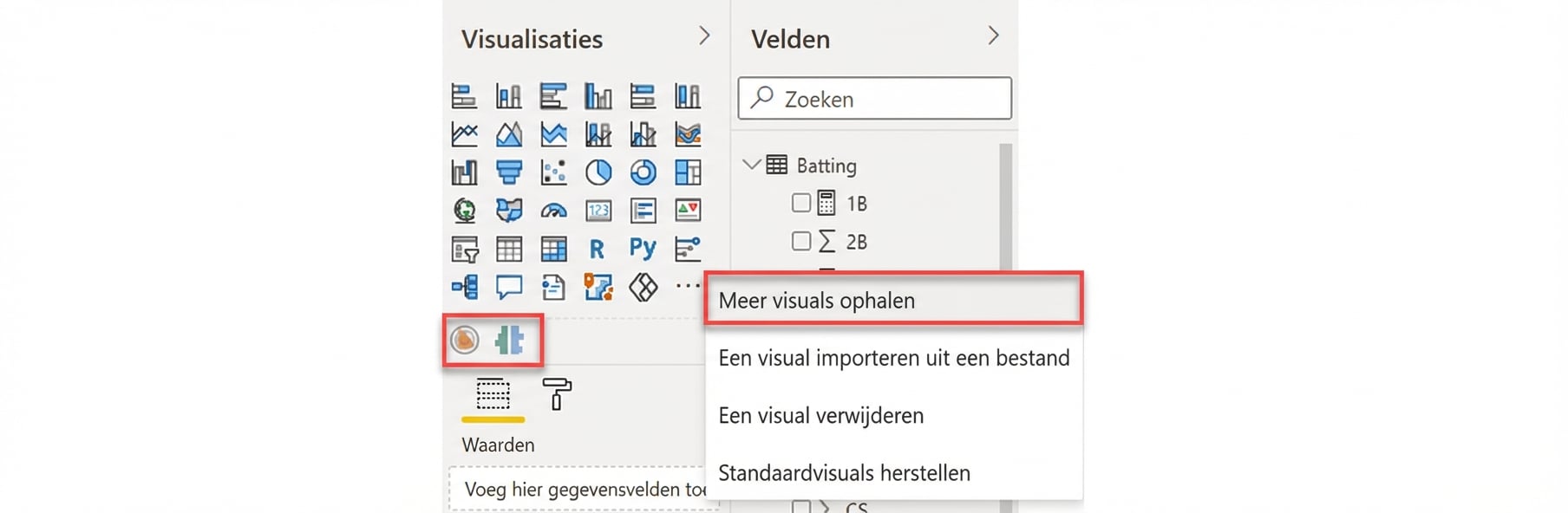
Task: Click 'Een visual verwijderen'
Action: (821, 415)
